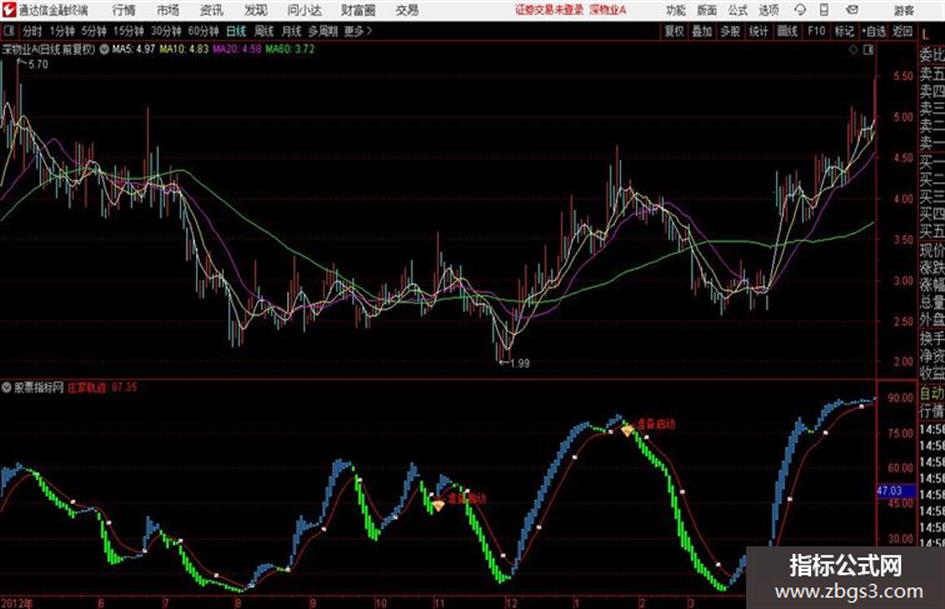Click the 深物业A(日线 前复权) chart label

[x=49, y=49]
